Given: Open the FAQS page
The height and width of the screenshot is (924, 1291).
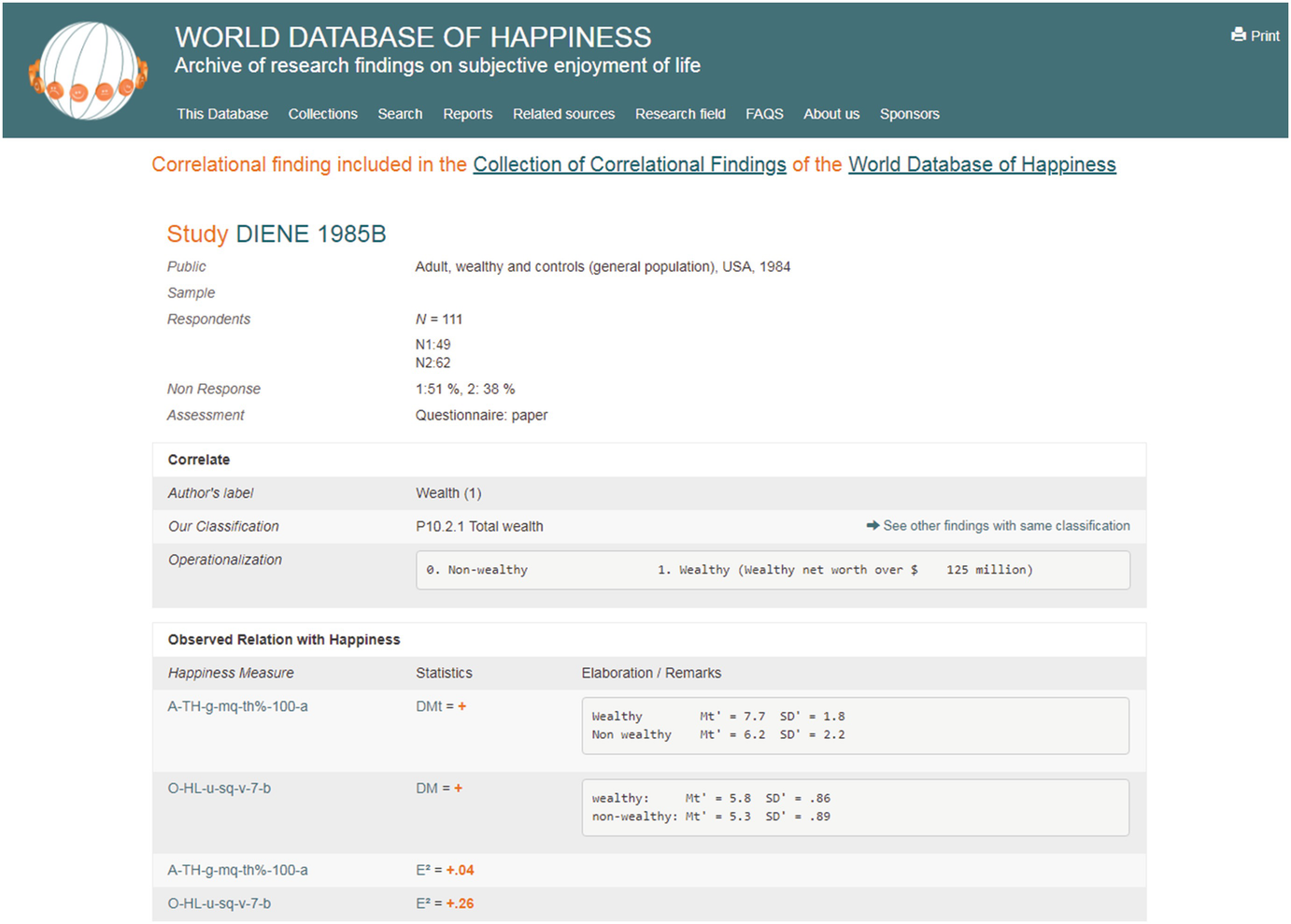Looking at the screenshot, I should click(x=764, y=114).
